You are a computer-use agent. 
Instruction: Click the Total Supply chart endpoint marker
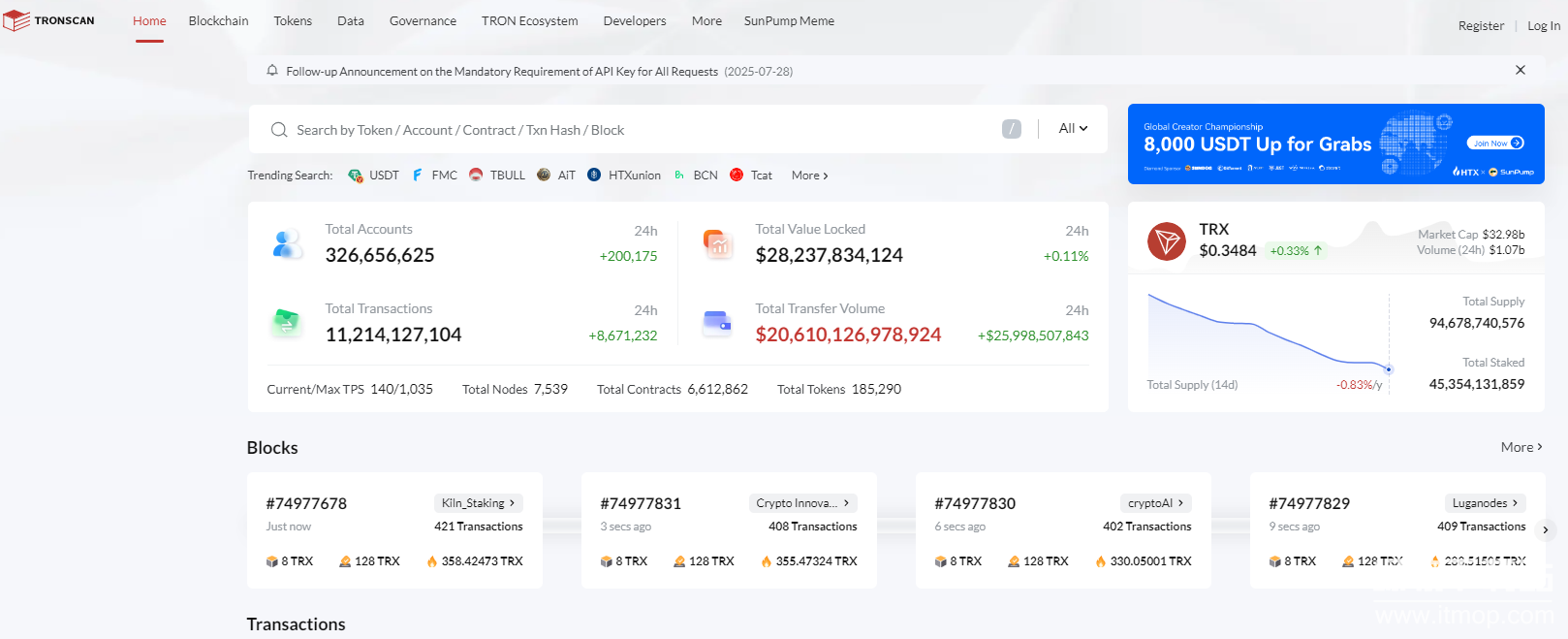1389,369
